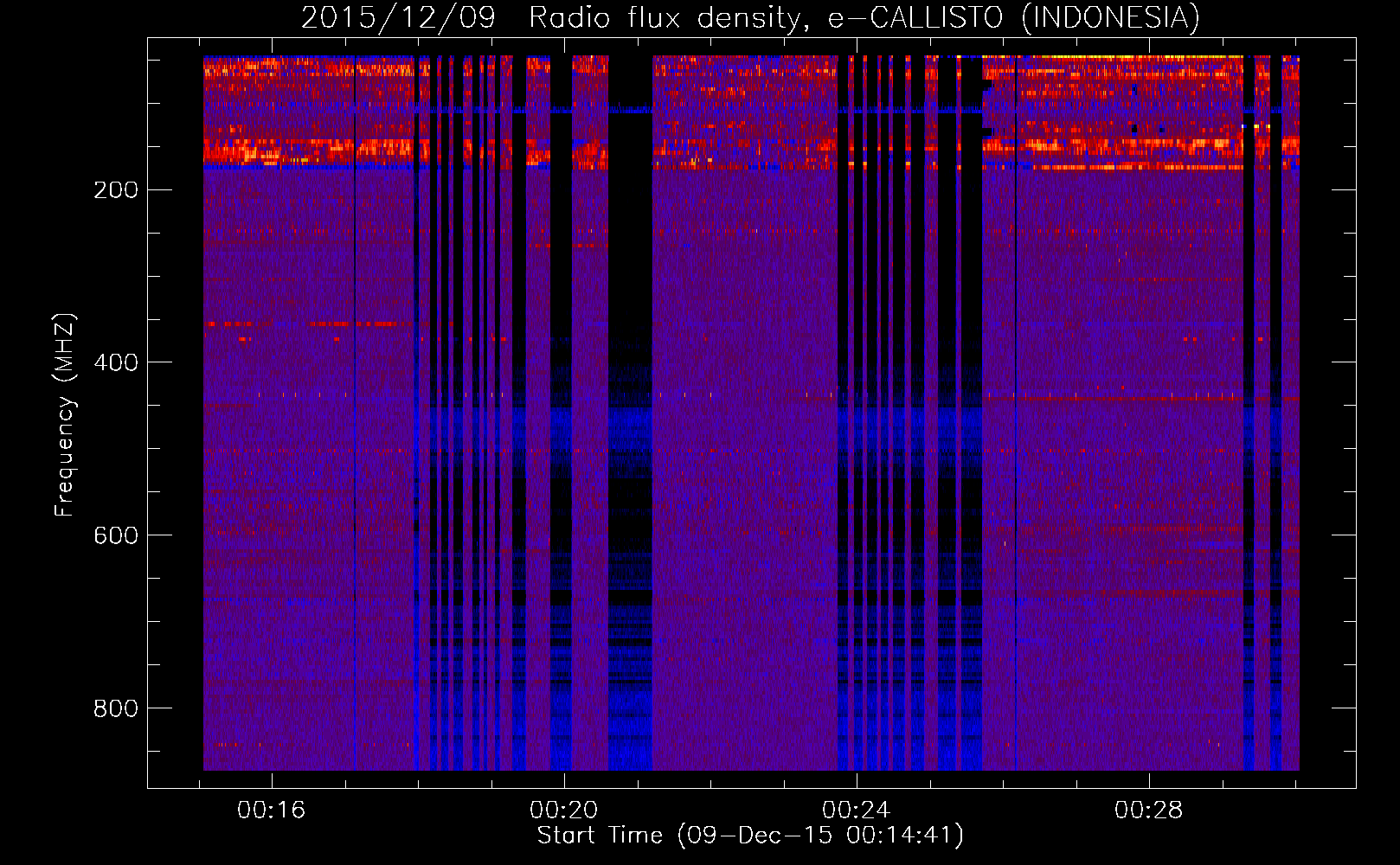Click the "00:28" time tick label
The image size is (1400, 865).
click(x=1149, y=811)
